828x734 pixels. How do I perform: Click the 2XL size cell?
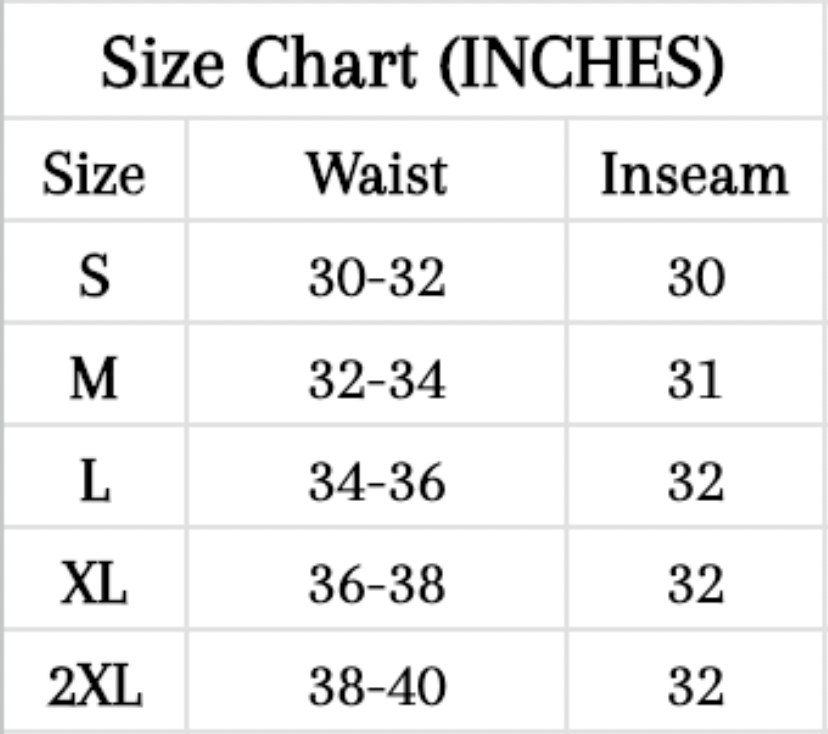pyautogui.click(x=94, y=687)
